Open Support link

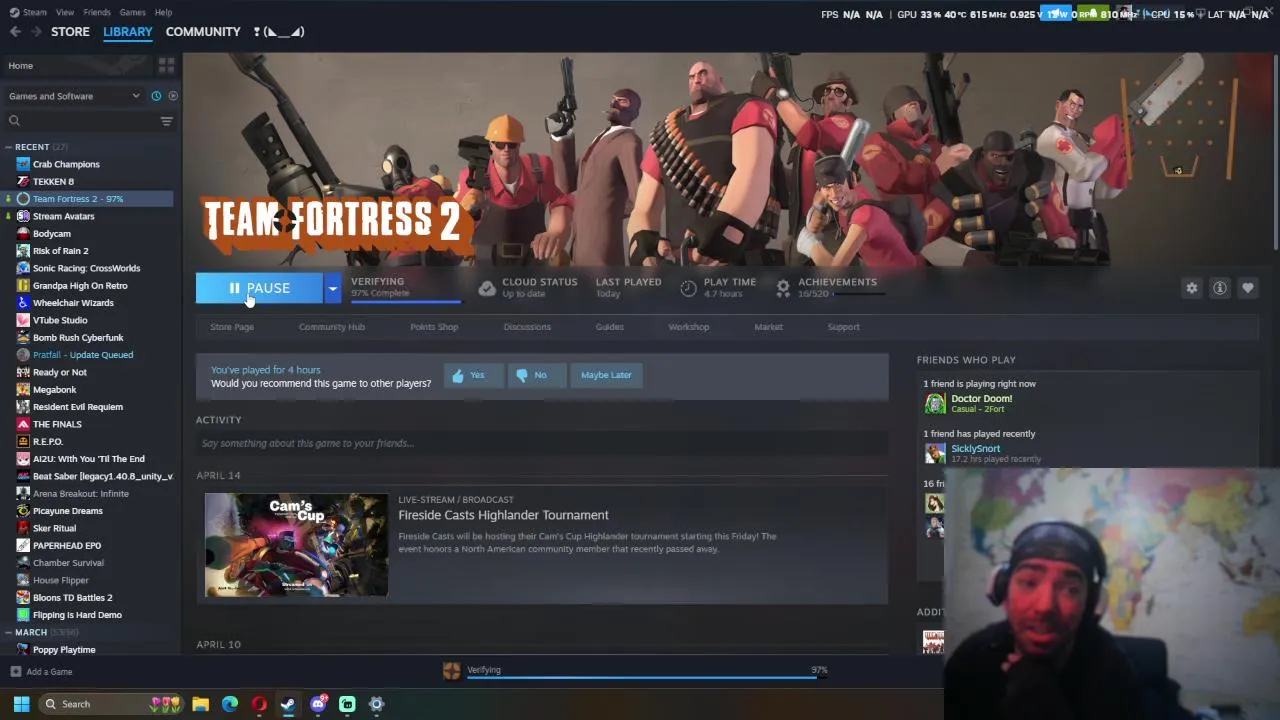click(843, 327)
